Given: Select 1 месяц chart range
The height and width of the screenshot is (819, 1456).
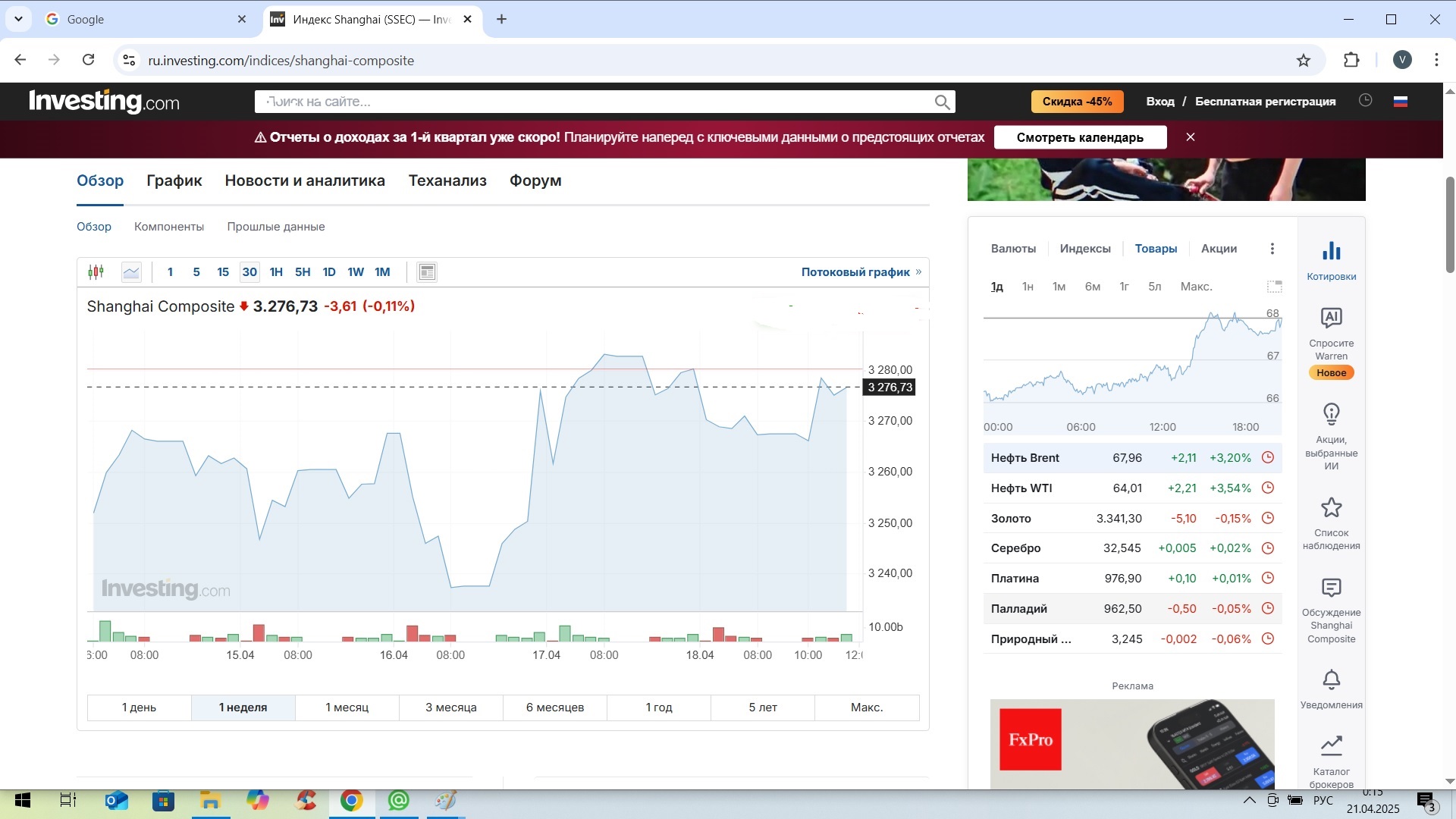Looking at the screenshot, I should (347, 708).
